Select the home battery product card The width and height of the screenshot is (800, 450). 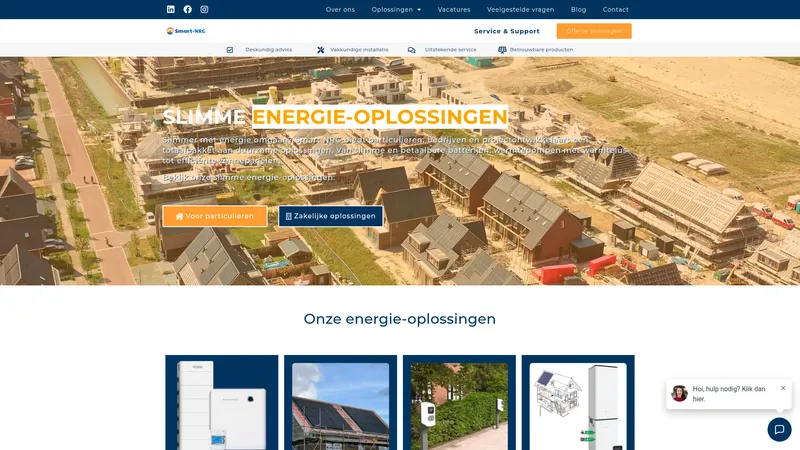[x=221, y=403]
